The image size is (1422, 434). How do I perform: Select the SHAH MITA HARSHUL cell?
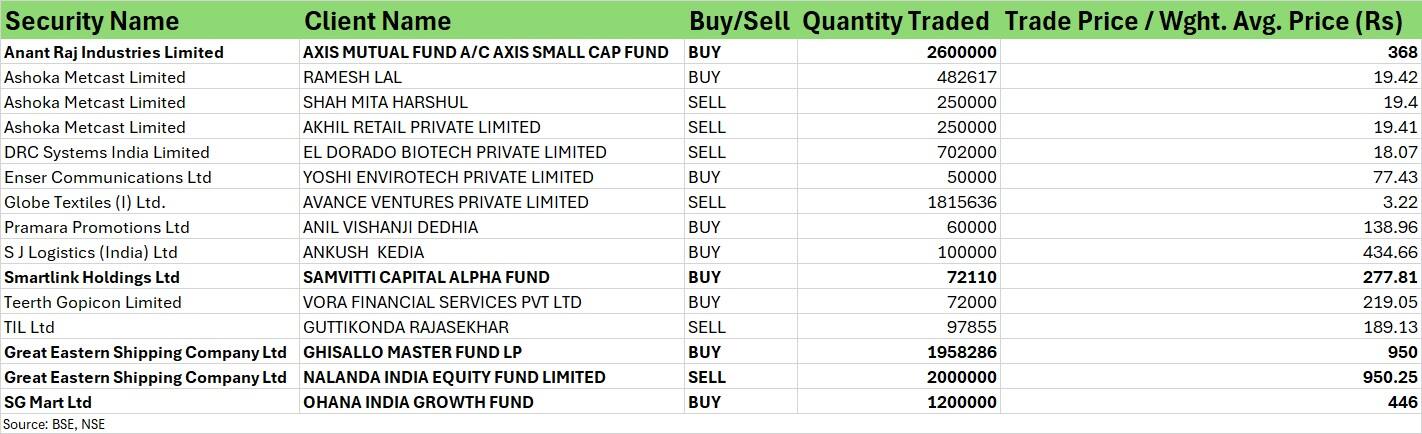point(385,102)
